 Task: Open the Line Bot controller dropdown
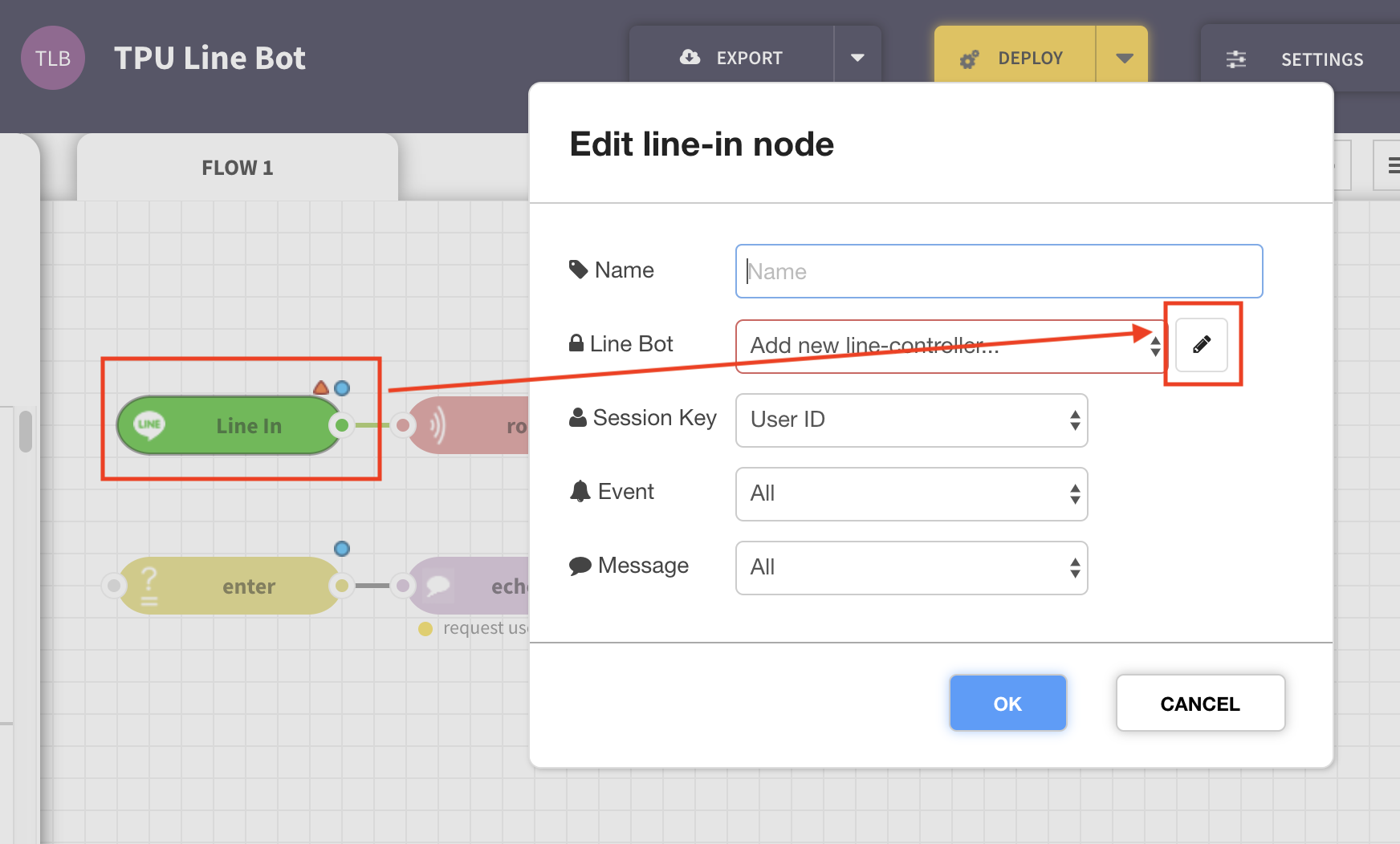coord(950,346)
